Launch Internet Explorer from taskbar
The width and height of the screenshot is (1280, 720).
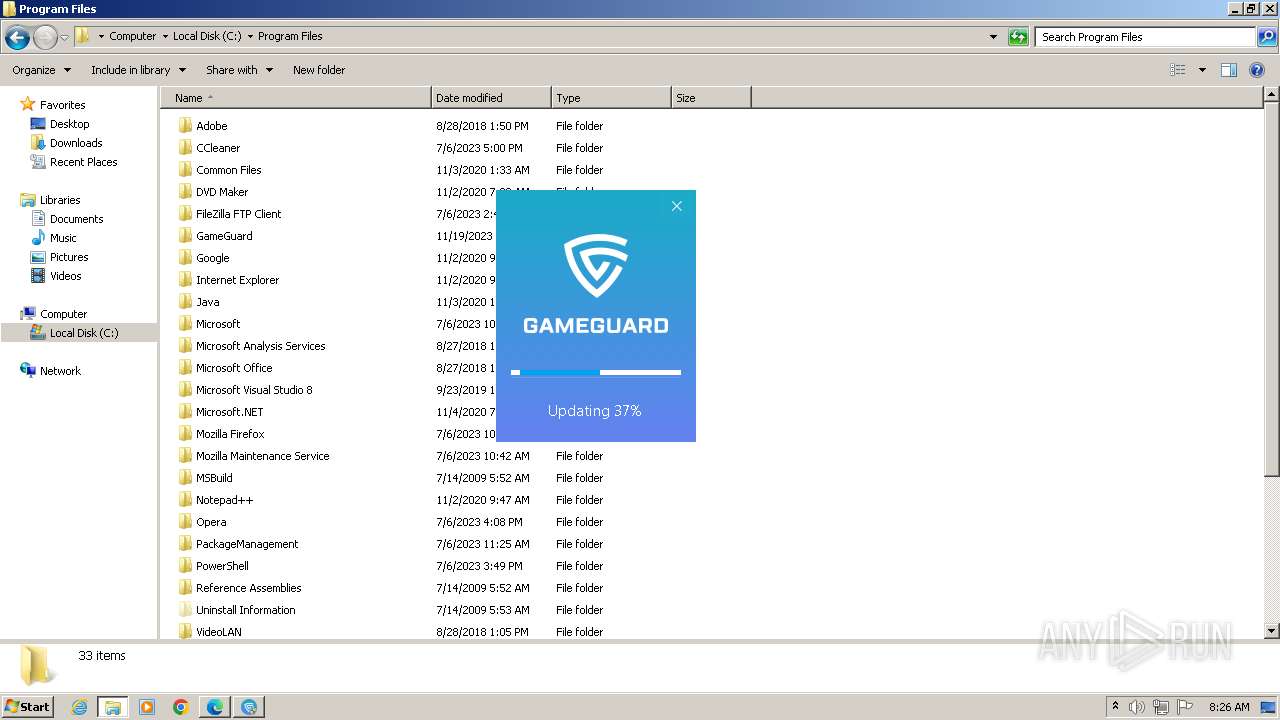79,707
